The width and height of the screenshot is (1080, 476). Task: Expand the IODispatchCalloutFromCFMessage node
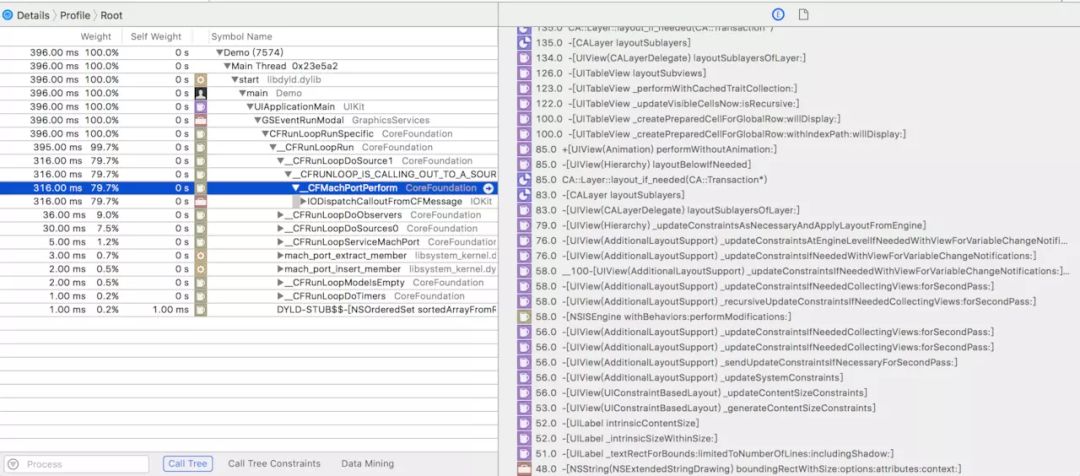pos(303,201)
